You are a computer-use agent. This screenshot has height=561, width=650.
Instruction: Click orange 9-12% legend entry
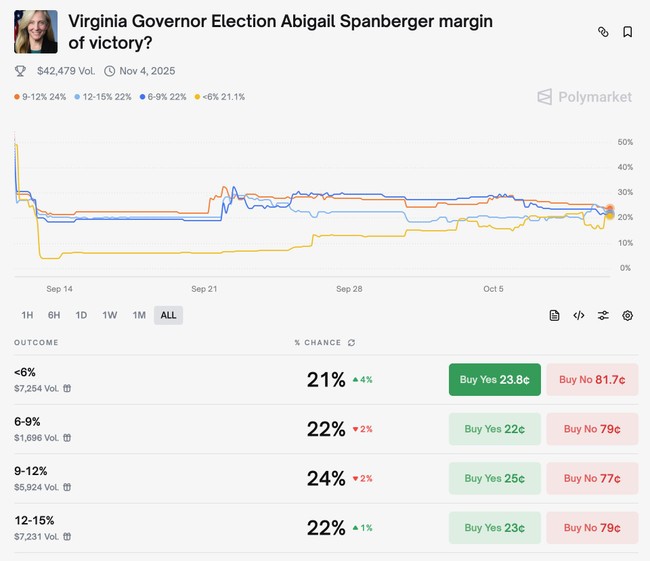coord(38,97)
